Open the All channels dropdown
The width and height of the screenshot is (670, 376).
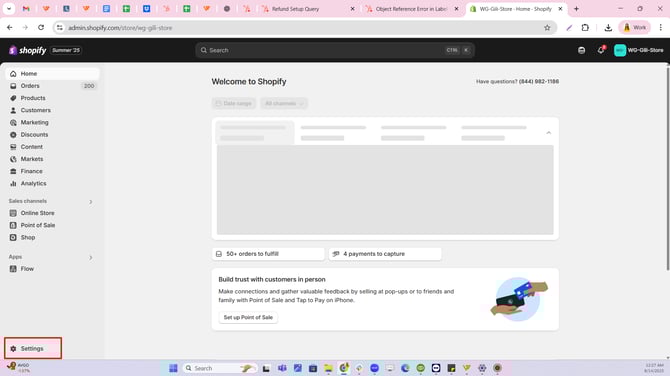(x=284, y=103)
